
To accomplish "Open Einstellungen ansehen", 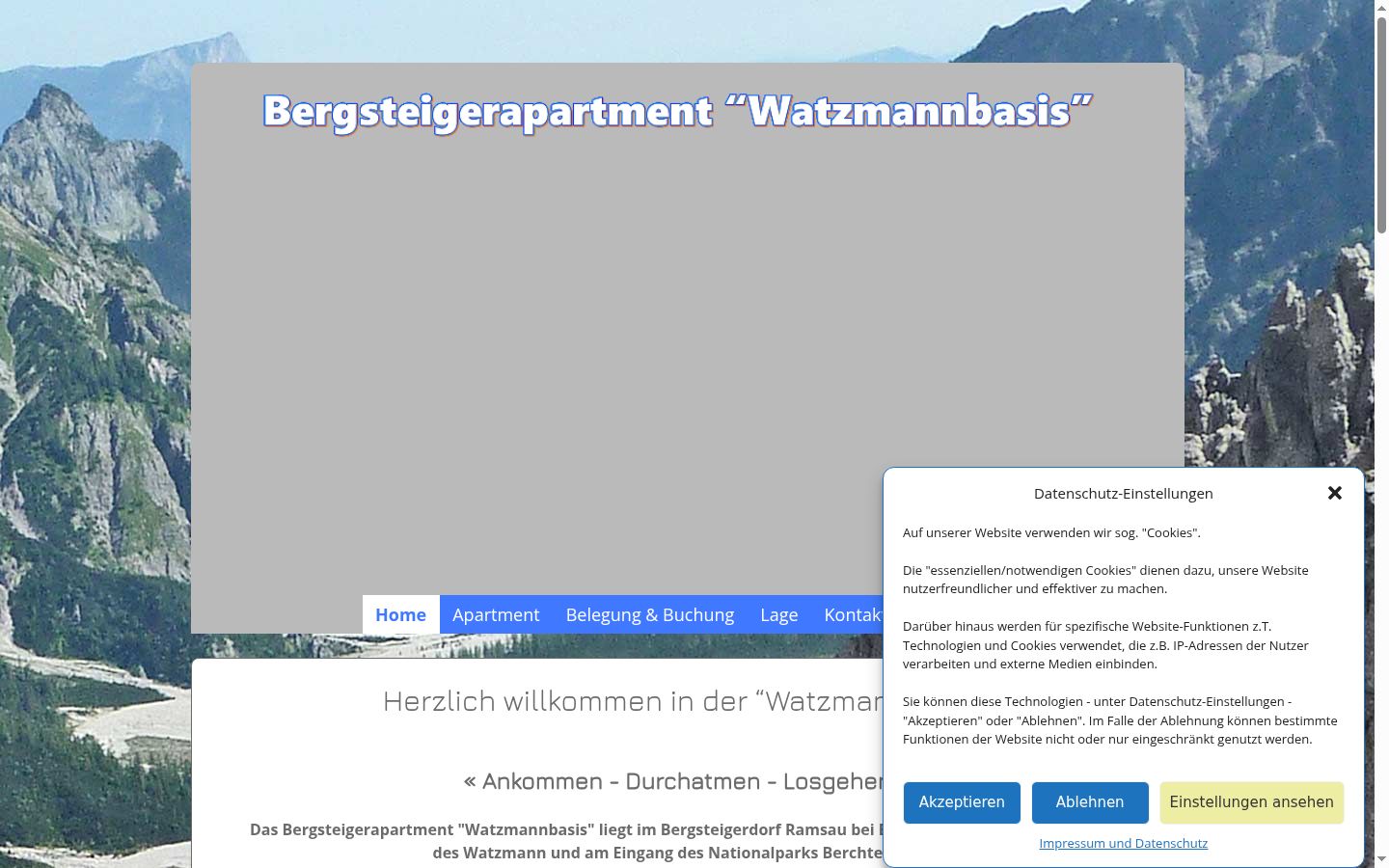I will pos(1251,802).
